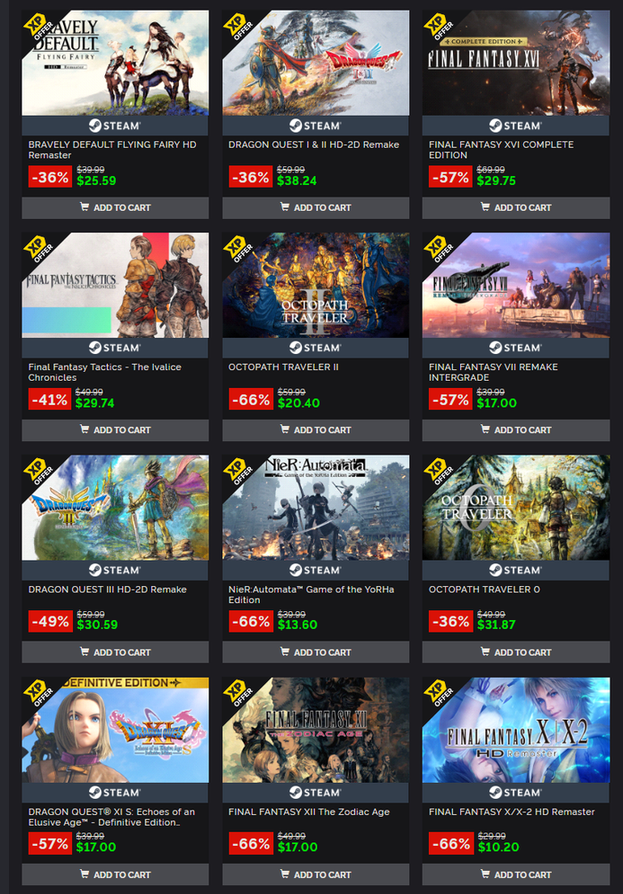Add Octopath Traveler II to cart
The image size is (623, 894).
(x=315, y=430)
